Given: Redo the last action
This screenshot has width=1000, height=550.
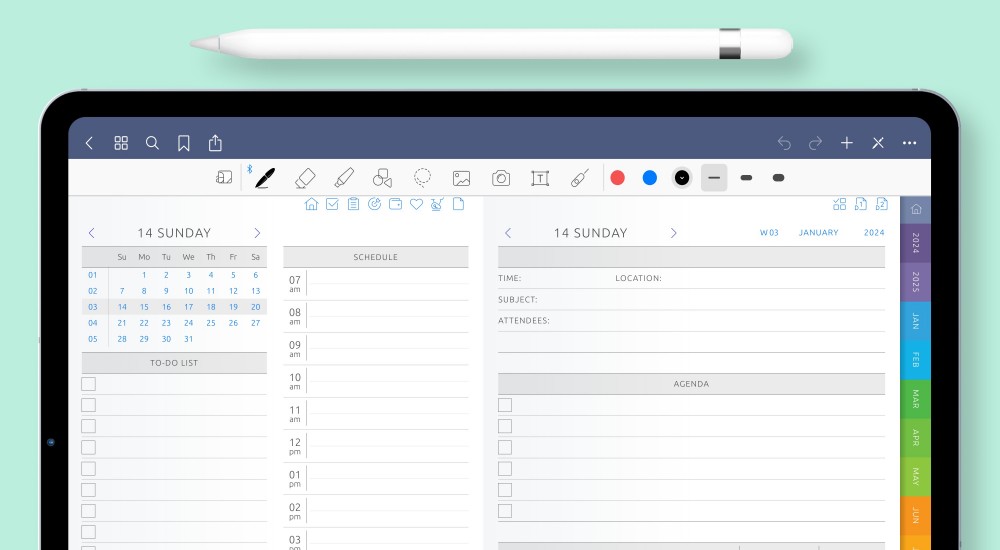Looking at the screenshot, I should click(x=815, y=143).
